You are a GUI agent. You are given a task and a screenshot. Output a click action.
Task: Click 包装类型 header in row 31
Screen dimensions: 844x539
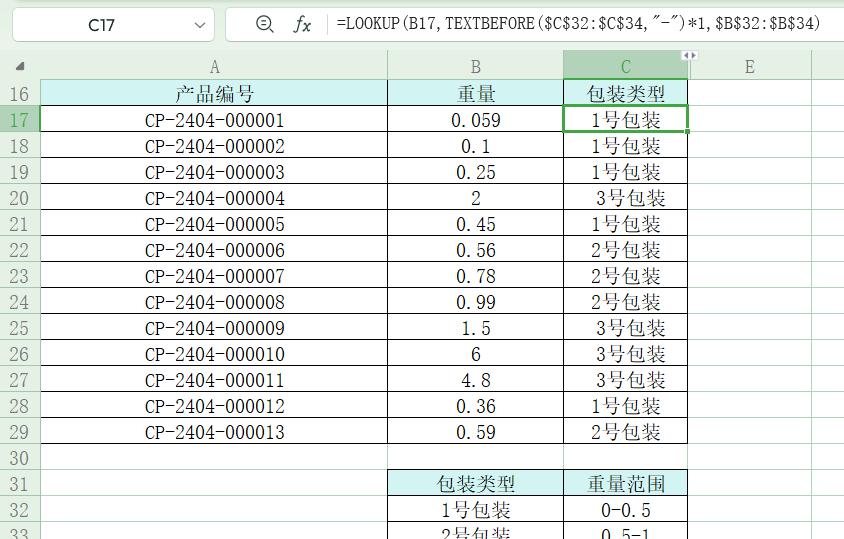[475, 483]
